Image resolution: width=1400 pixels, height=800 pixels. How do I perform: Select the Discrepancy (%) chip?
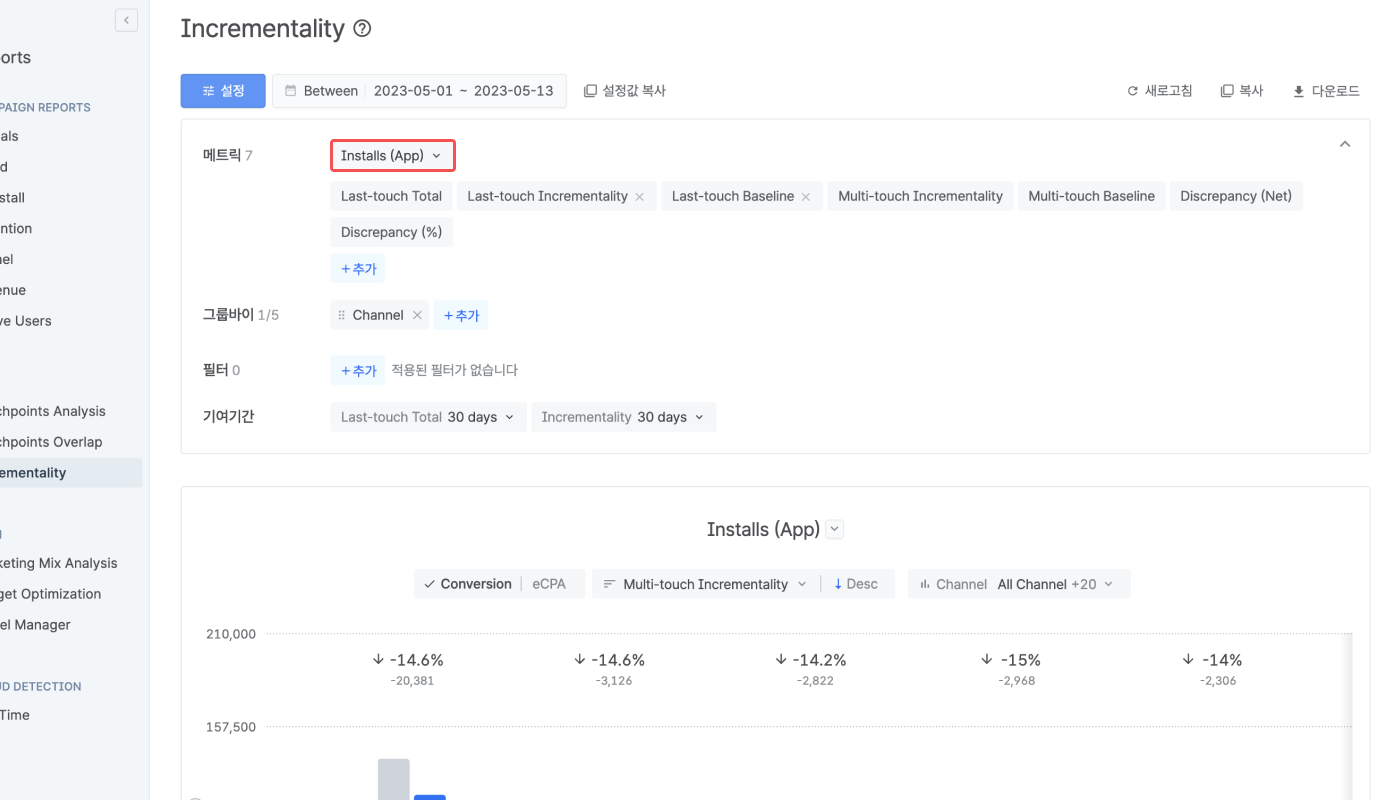point(391,232)
